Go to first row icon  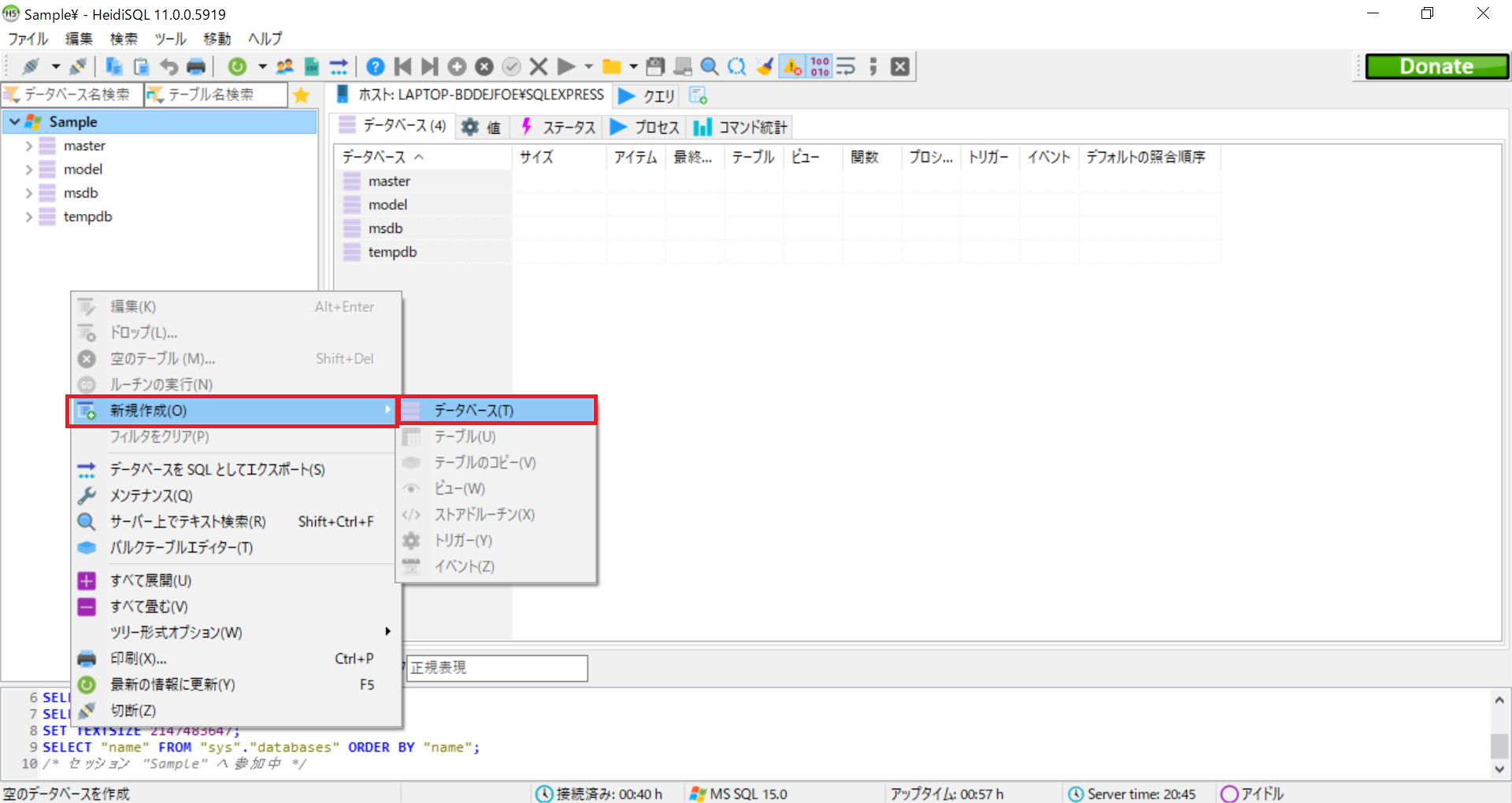[402, 66]
